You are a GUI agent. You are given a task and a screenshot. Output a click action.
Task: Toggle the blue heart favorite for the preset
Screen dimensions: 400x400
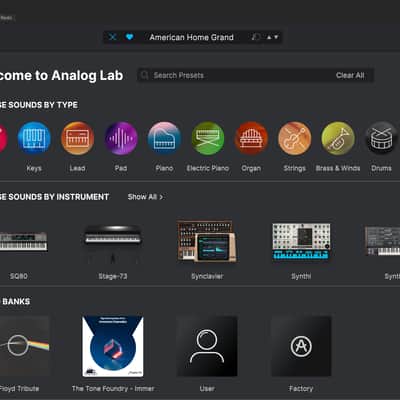click(130, 37)
